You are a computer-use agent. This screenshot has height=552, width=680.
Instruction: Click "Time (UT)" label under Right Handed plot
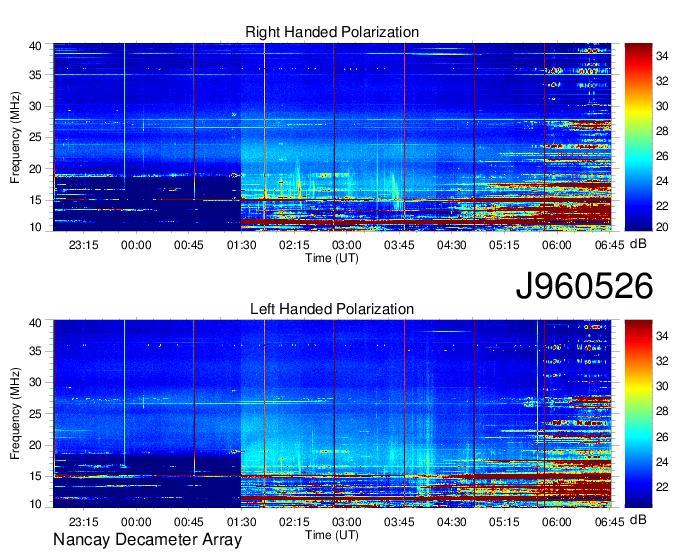tap(332, 258)
